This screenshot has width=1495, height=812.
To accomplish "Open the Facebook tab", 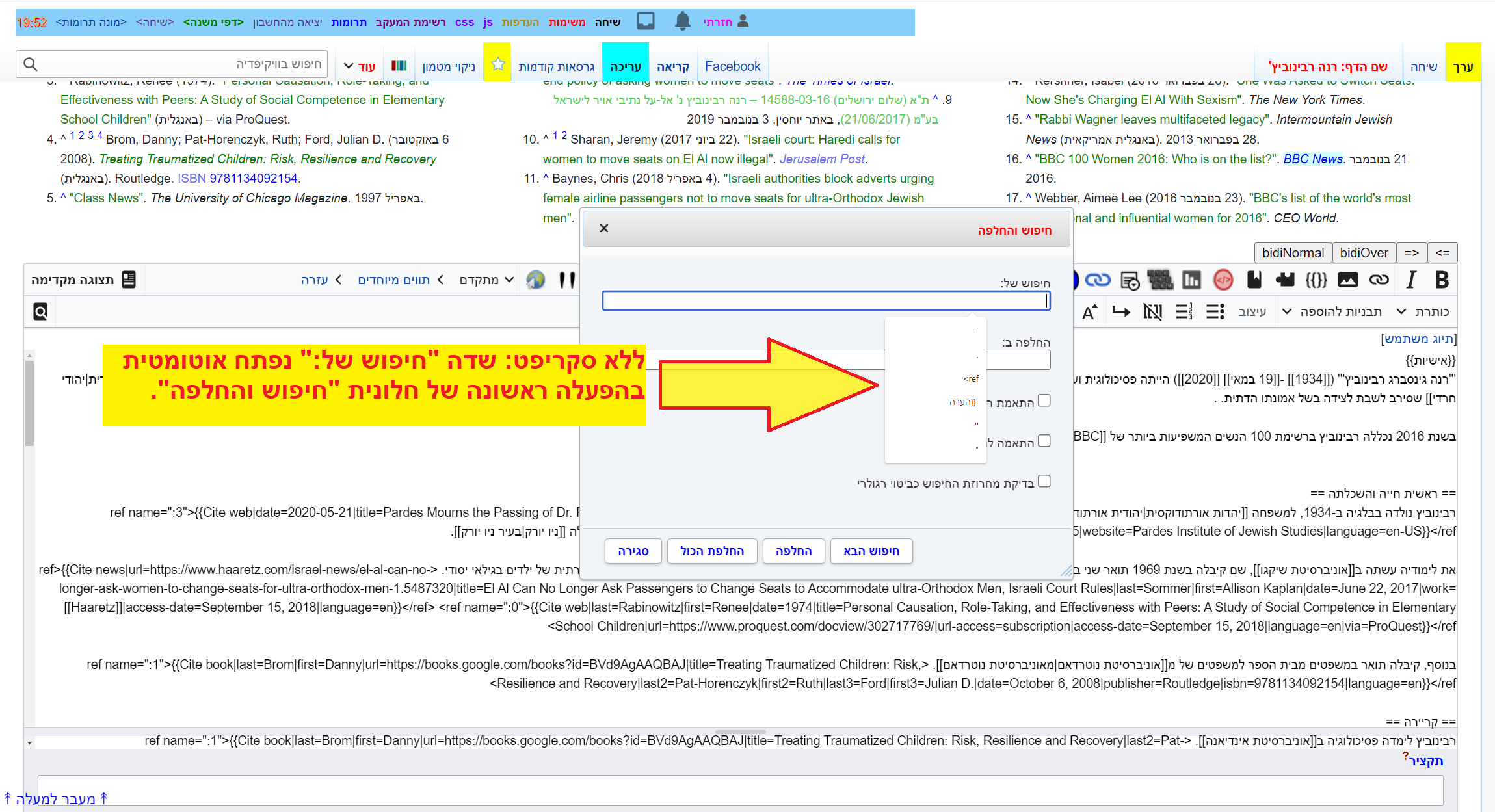I will [x=733, y=66].
